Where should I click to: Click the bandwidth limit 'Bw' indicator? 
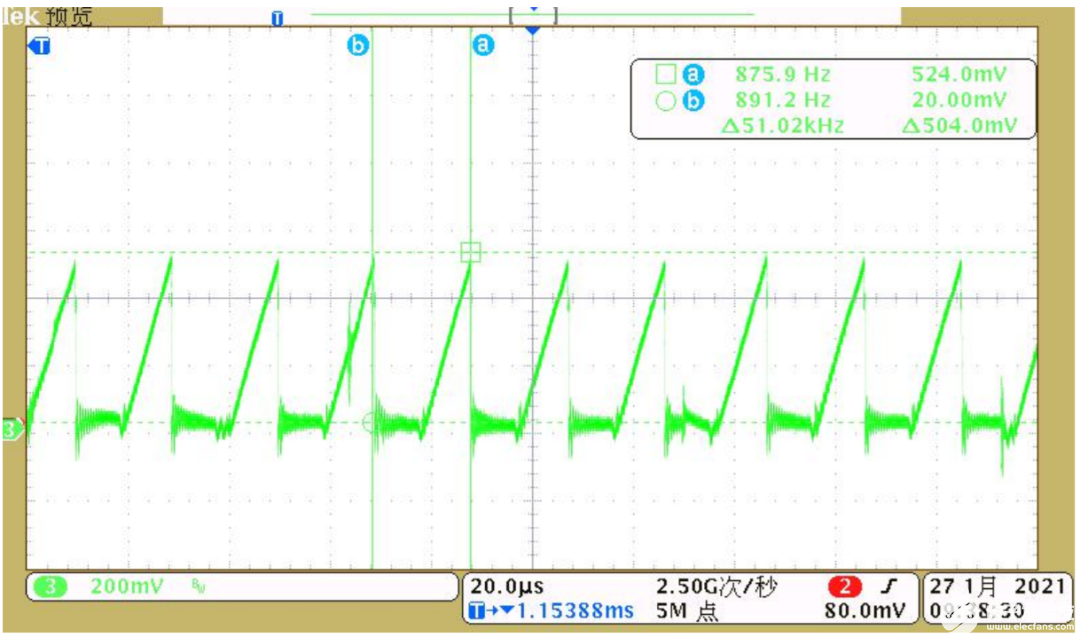pyautogui.click(x=198, y=586)
